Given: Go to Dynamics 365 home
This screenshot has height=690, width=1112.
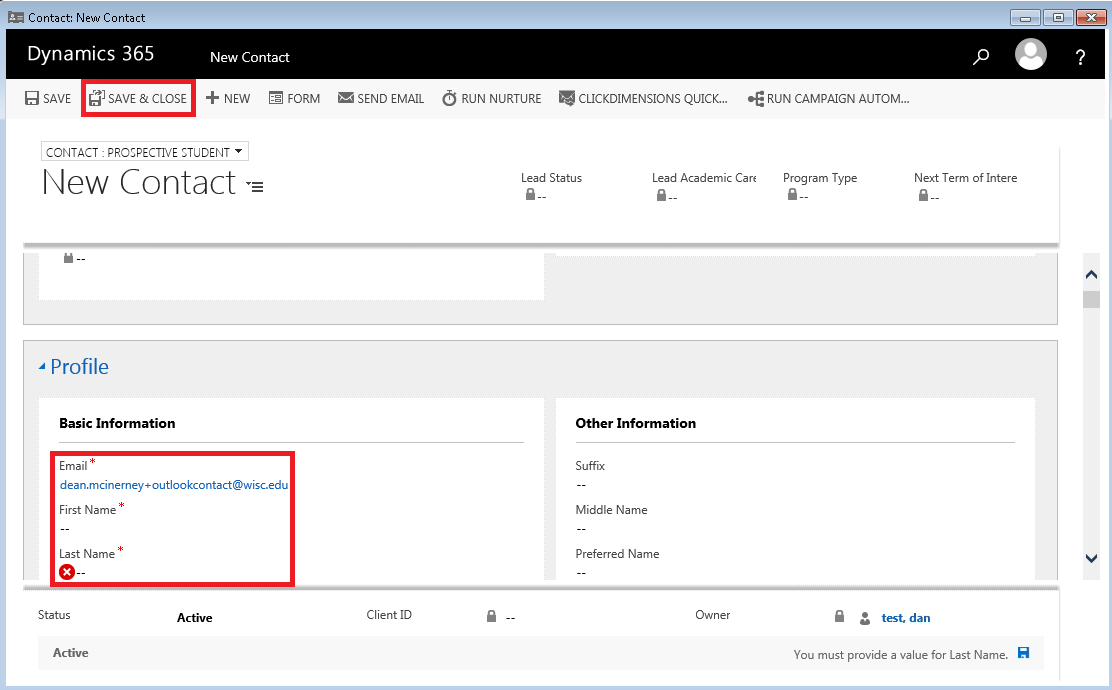Looking at the screenshot, I should [90, 54].
